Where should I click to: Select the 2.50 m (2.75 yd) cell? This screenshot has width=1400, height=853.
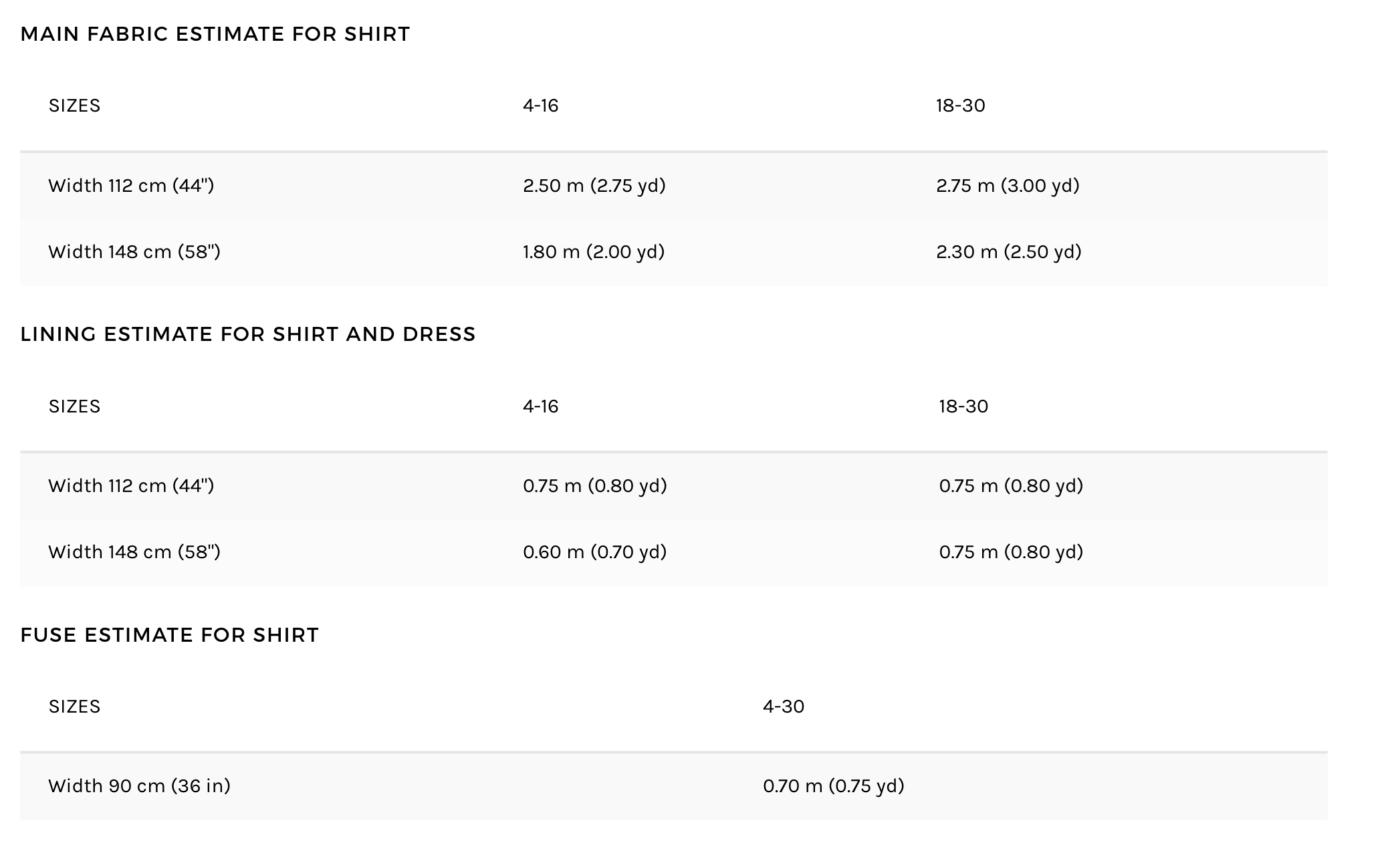(594, 186)
